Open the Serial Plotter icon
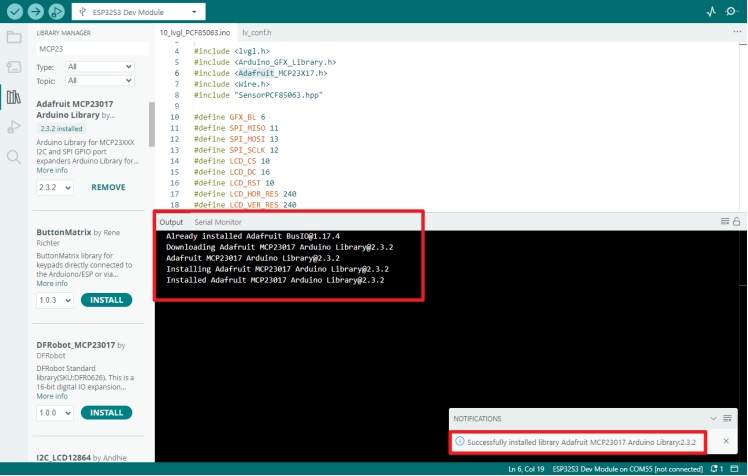This screenshot has height=476, width=748. click(711, 12)
